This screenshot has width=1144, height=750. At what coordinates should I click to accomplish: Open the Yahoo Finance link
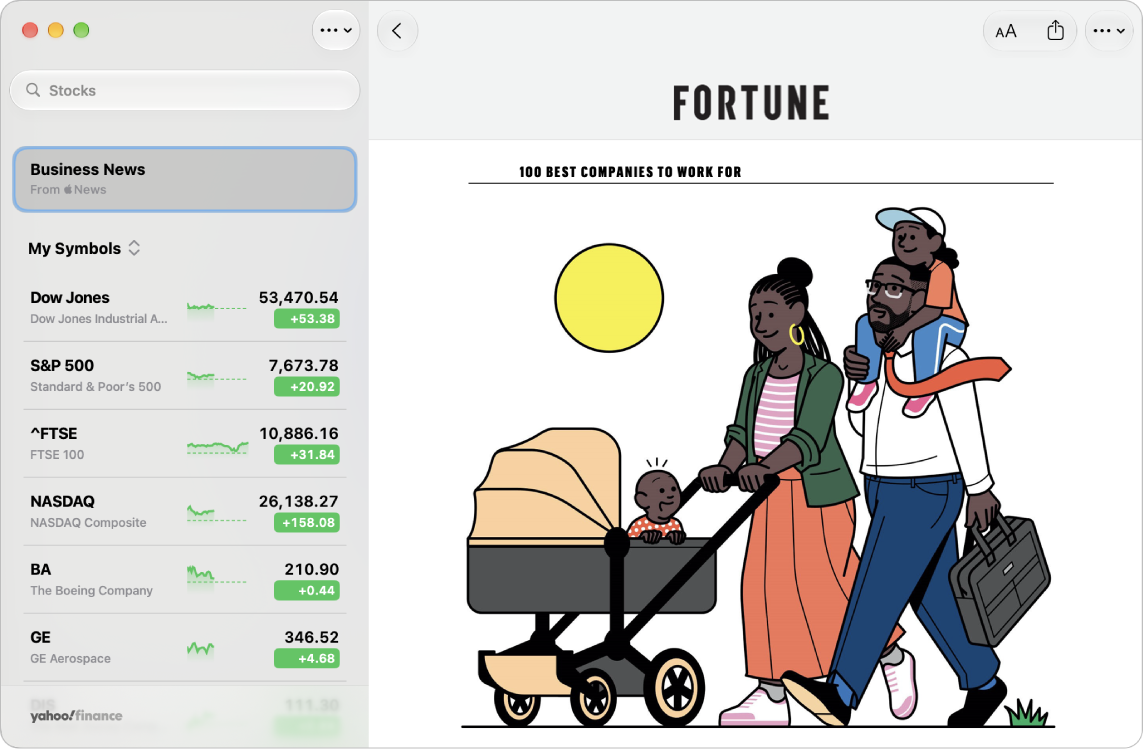click(76, 716)
